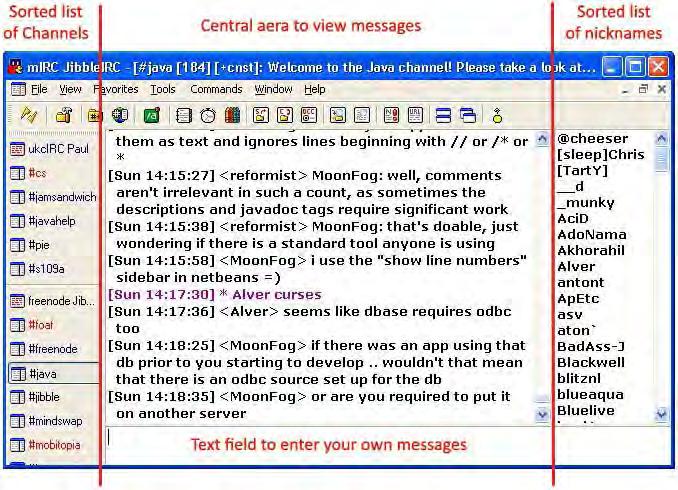The image size is (678, 490).
Task: Restore the inner #java channel window
Action: [643, 89]
